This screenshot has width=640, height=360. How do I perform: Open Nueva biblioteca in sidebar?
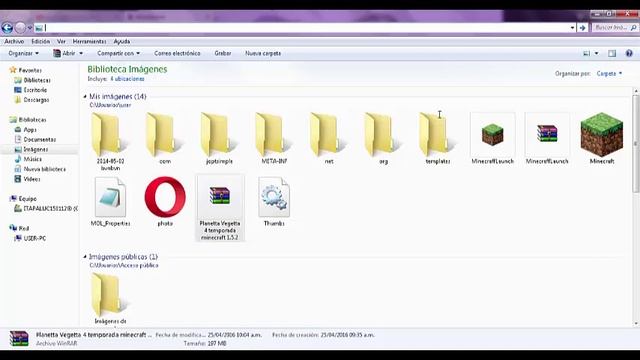[44, 169]
